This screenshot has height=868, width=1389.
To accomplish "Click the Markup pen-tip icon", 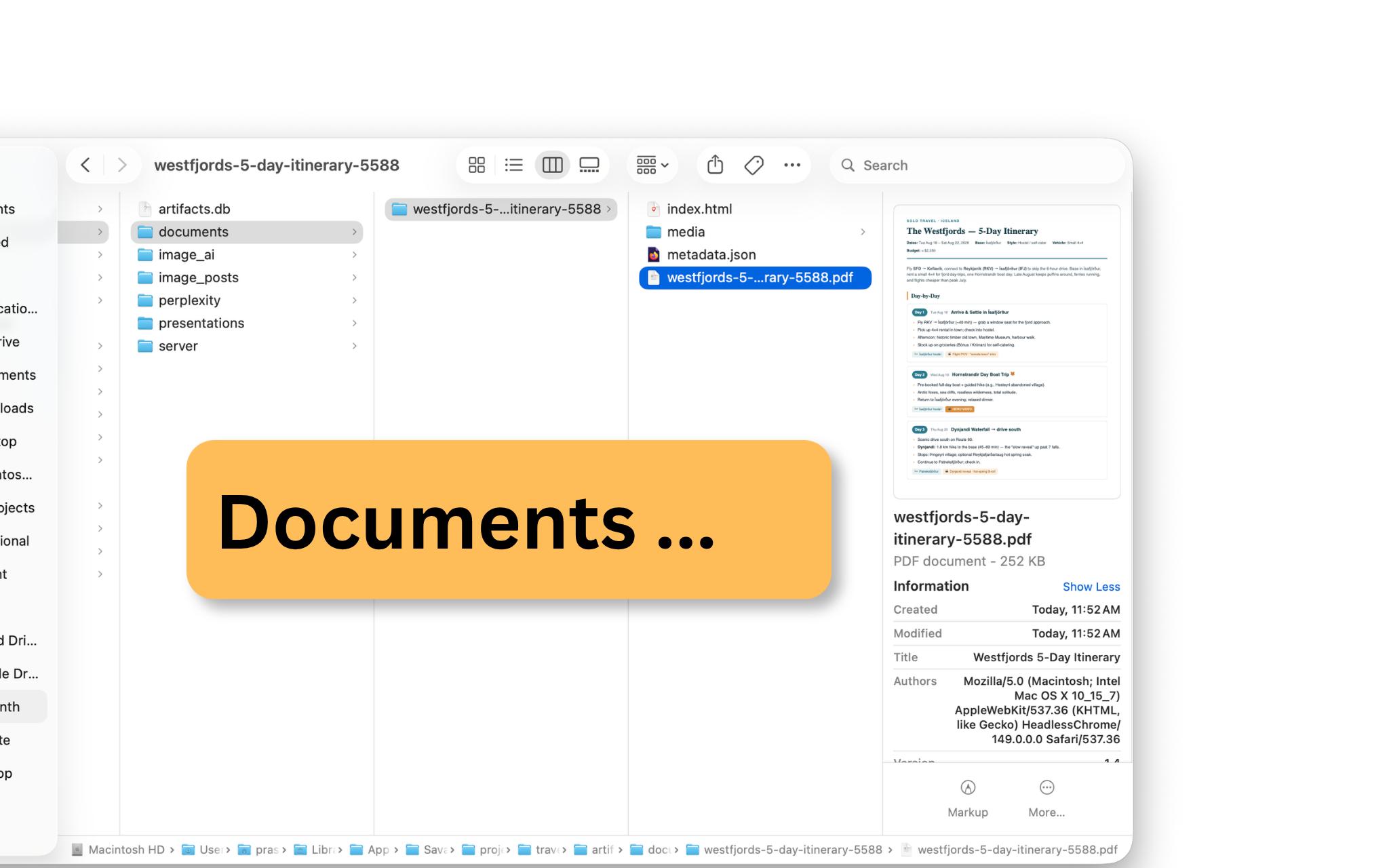I will coord(968,787).
